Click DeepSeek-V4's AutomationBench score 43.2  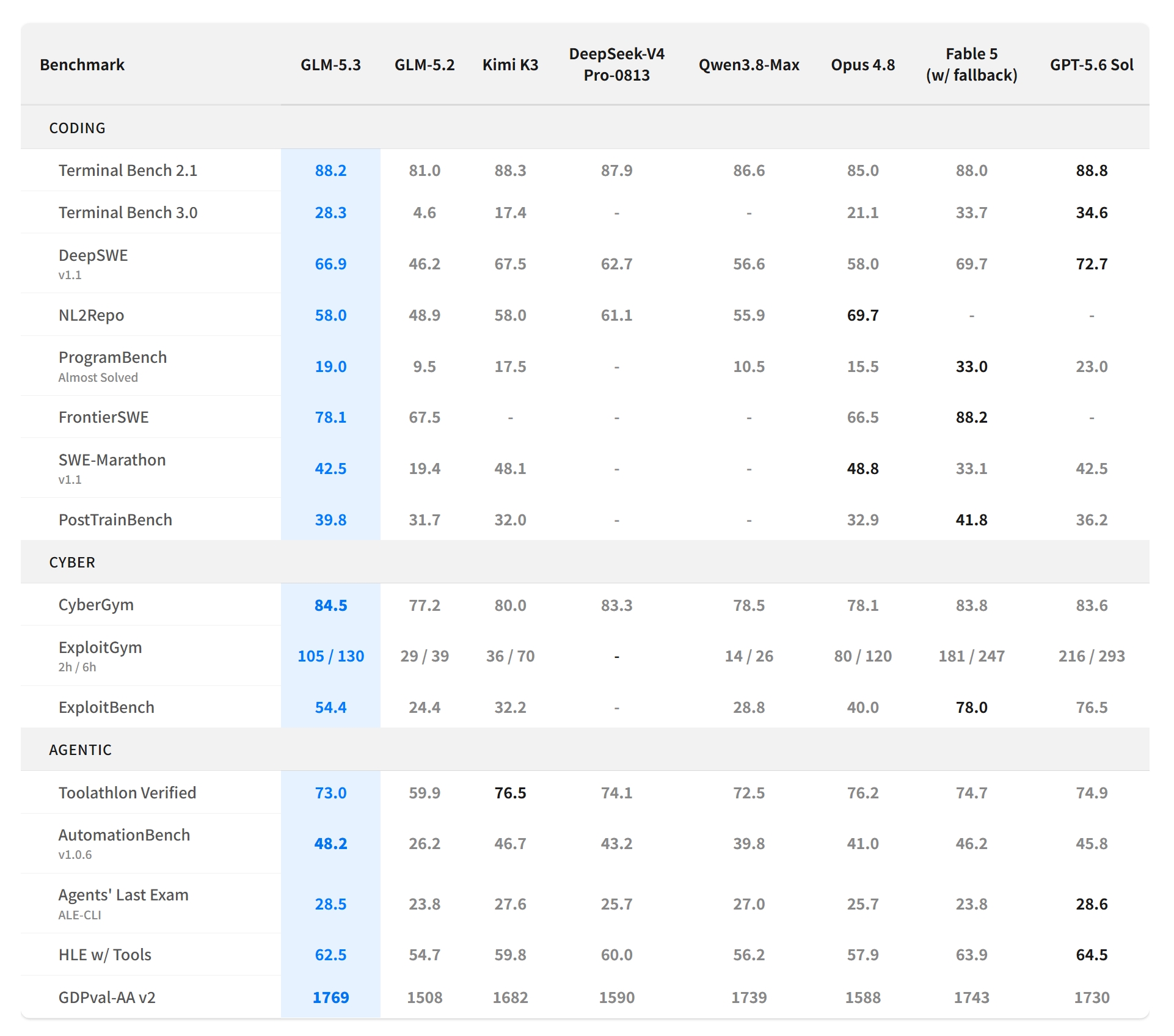pyautogui.click(x=616, y=844)
